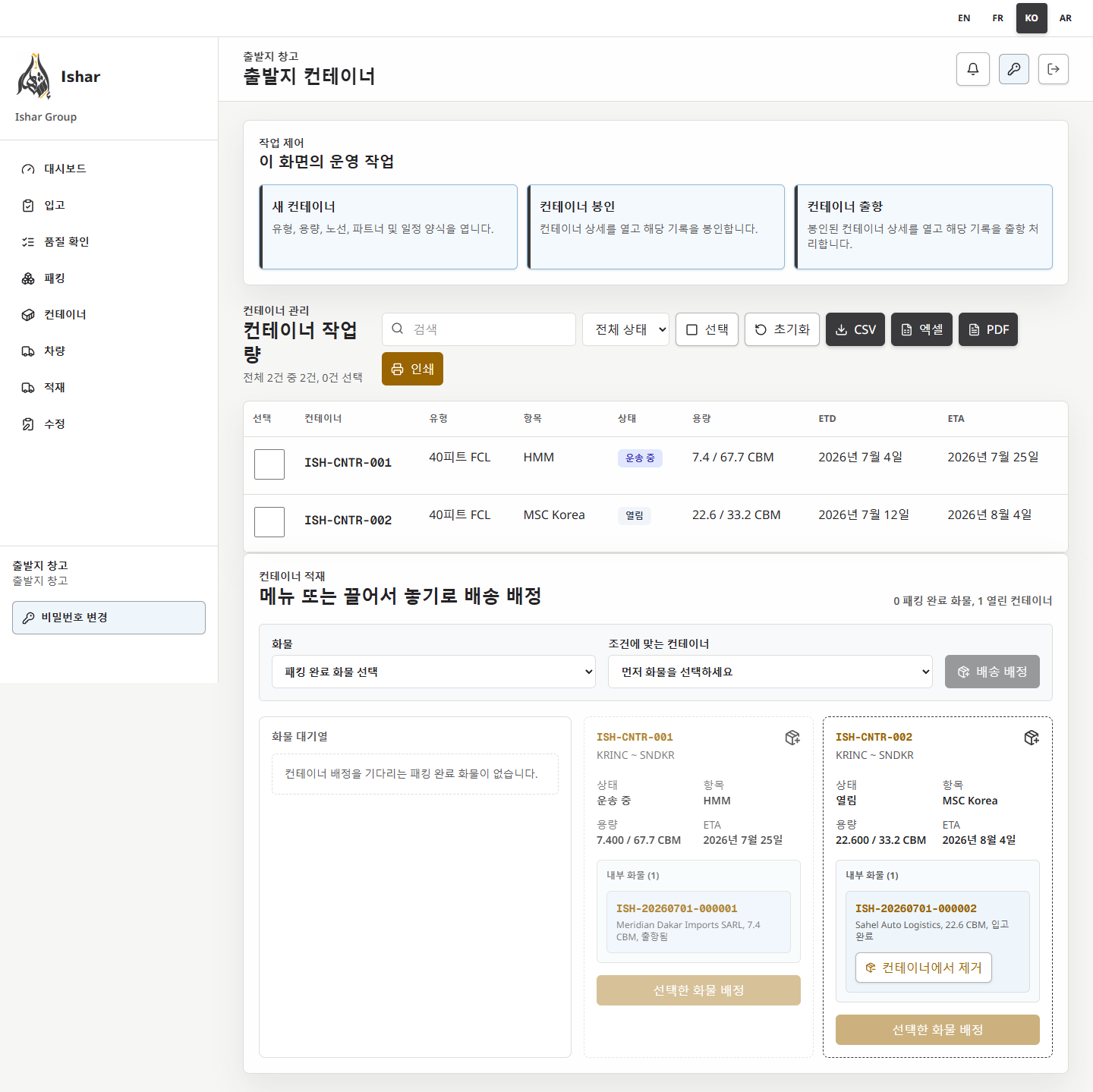Image resolution: width=1093 pixels, height=1092 pixels.
Task: Open 품질 확인 menu item
Action: coord(109,242)
